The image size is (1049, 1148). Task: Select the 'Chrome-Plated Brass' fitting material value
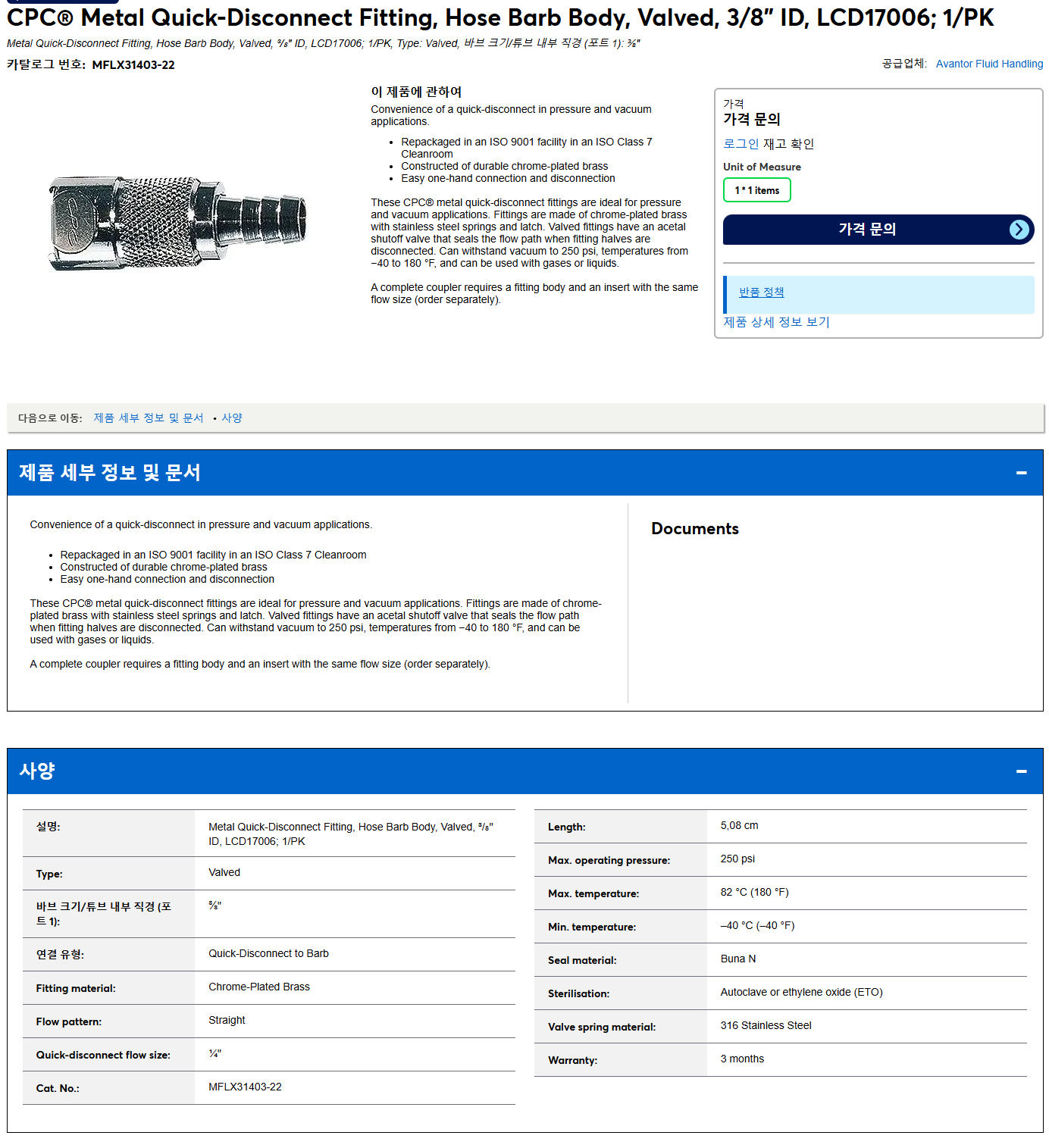(259, 987)
